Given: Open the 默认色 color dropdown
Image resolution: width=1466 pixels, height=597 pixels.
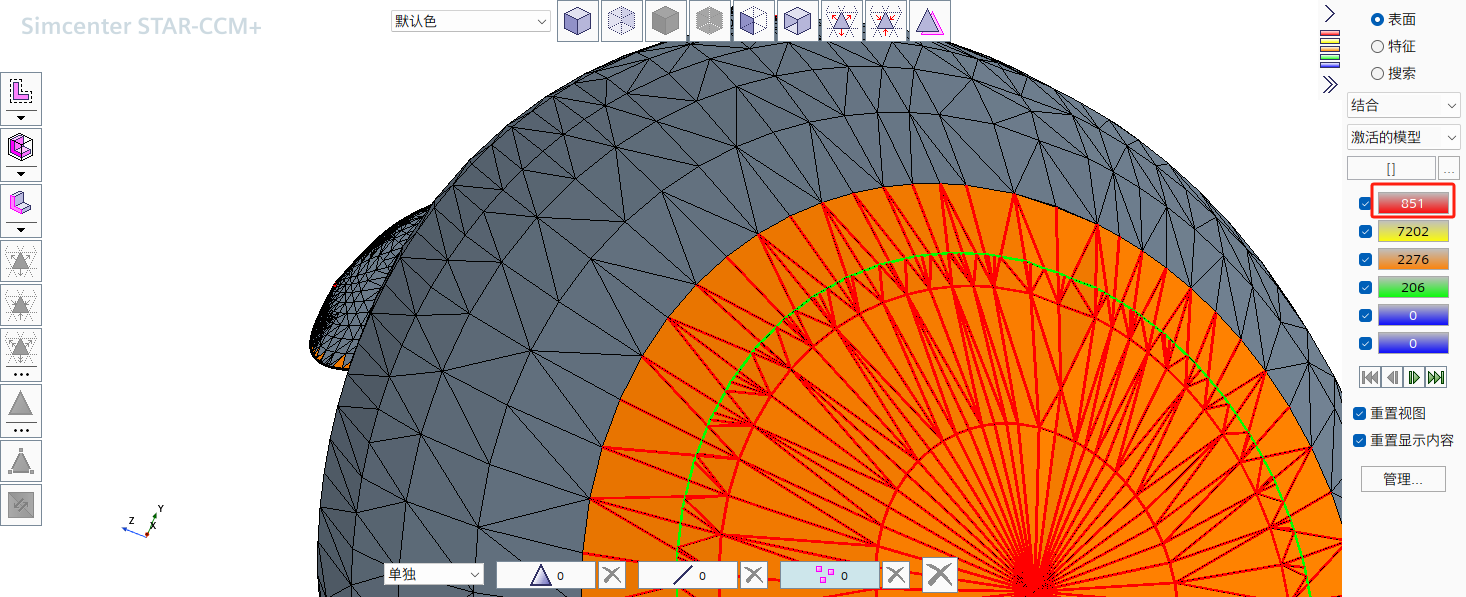Looking at the screenshot, I should tap(471, 21).
